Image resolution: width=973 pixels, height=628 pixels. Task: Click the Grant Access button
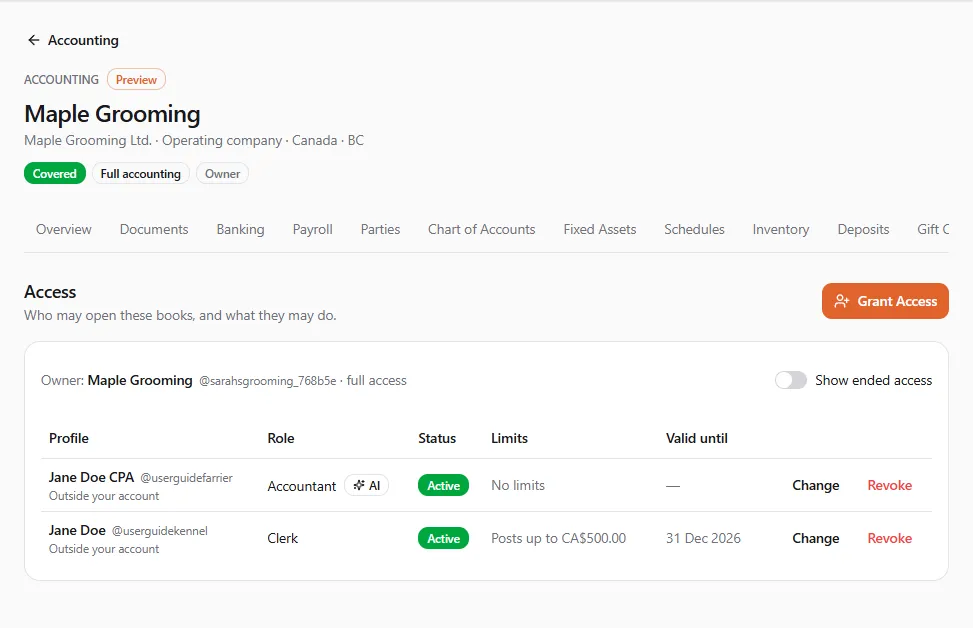coord(885,301)
